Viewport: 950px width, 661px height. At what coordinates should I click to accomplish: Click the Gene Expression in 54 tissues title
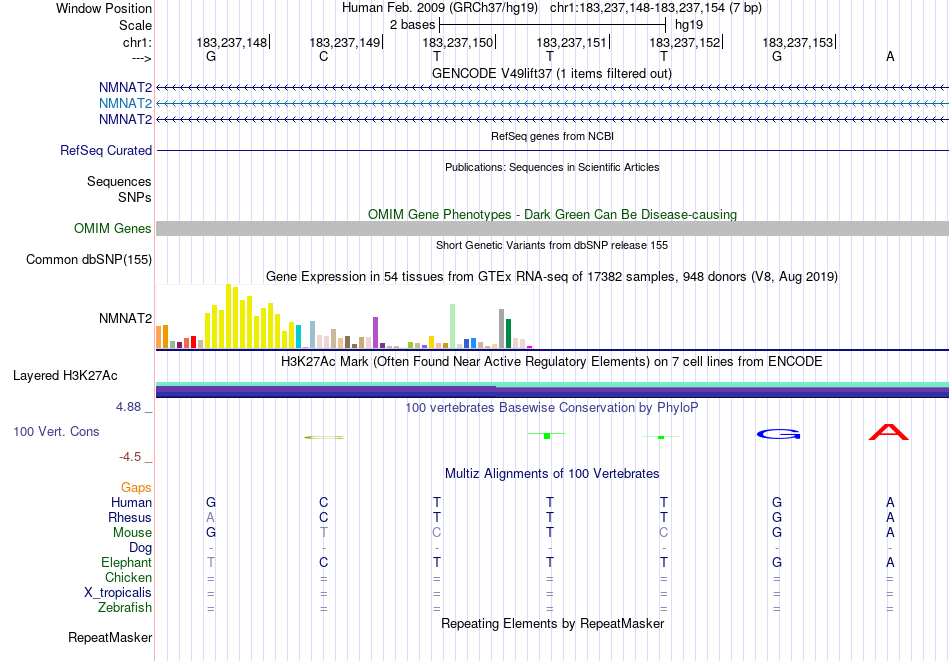tap(552, 276)
